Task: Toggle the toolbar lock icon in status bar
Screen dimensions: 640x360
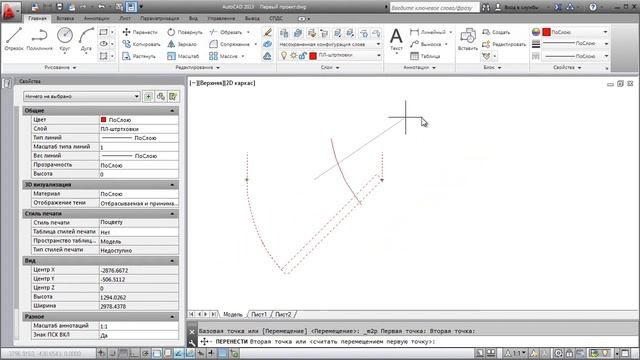Action: 569,353
